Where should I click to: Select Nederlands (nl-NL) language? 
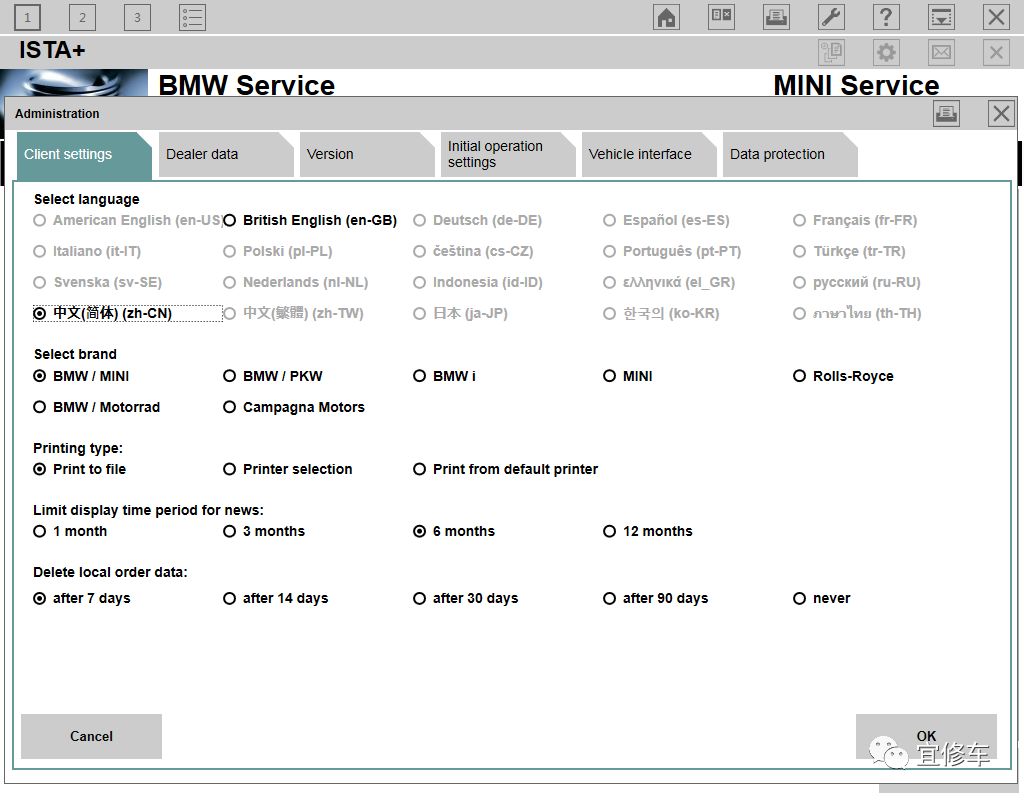(x=296, y=282)
